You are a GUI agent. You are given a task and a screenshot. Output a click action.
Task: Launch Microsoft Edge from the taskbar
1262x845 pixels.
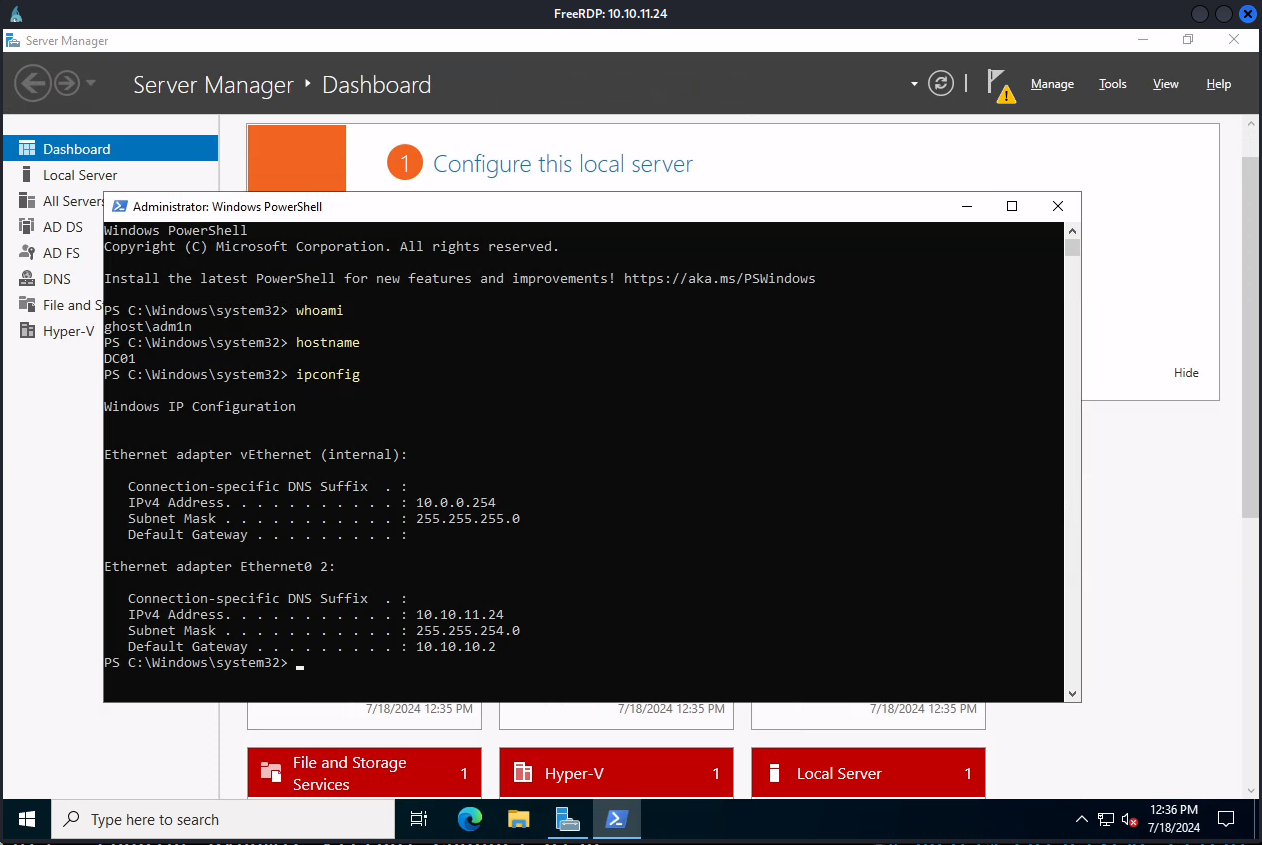point(470,819)
